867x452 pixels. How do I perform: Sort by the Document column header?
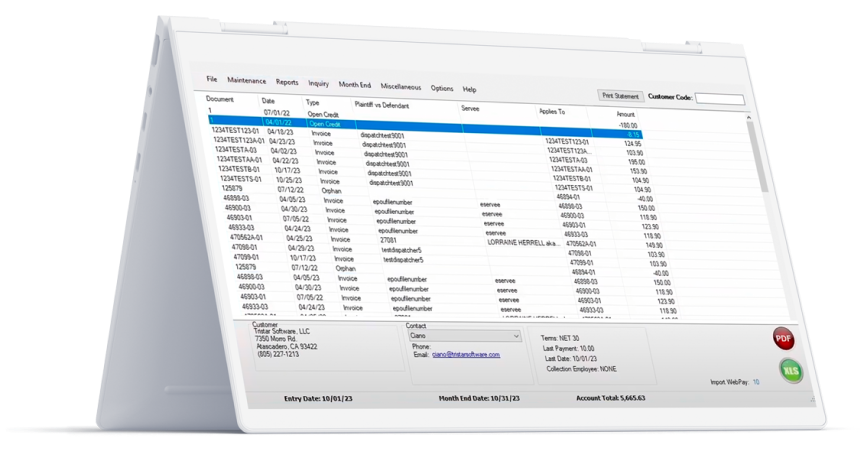click(220, 99)
